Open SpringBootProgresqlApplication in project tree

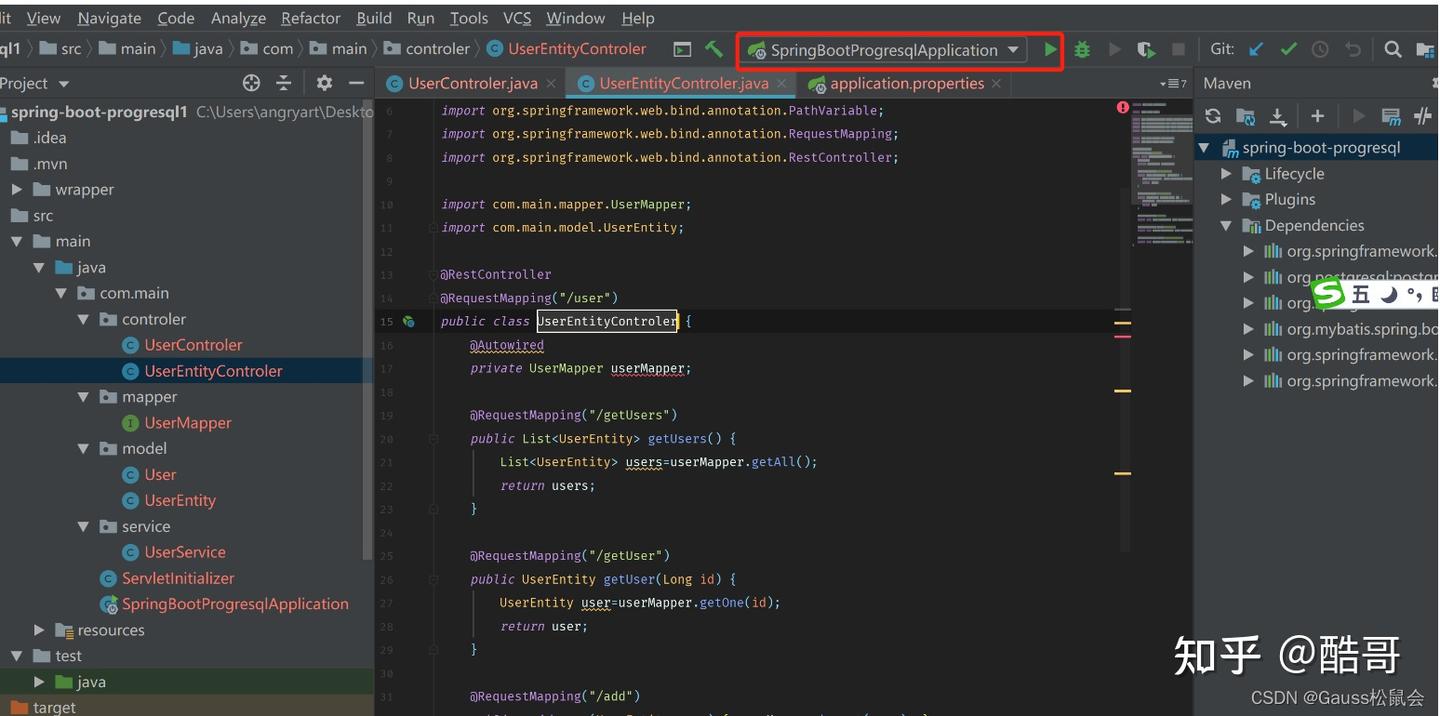235,604
